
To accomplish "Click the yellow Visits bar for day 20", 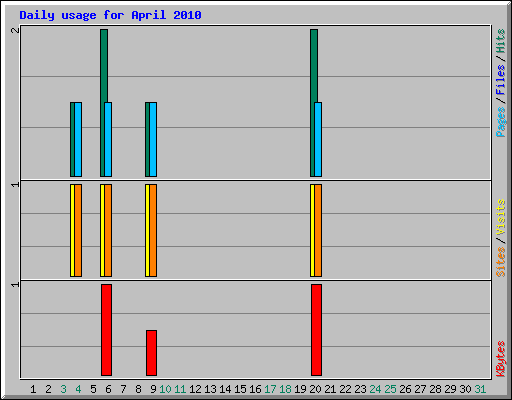I will 312,230.
